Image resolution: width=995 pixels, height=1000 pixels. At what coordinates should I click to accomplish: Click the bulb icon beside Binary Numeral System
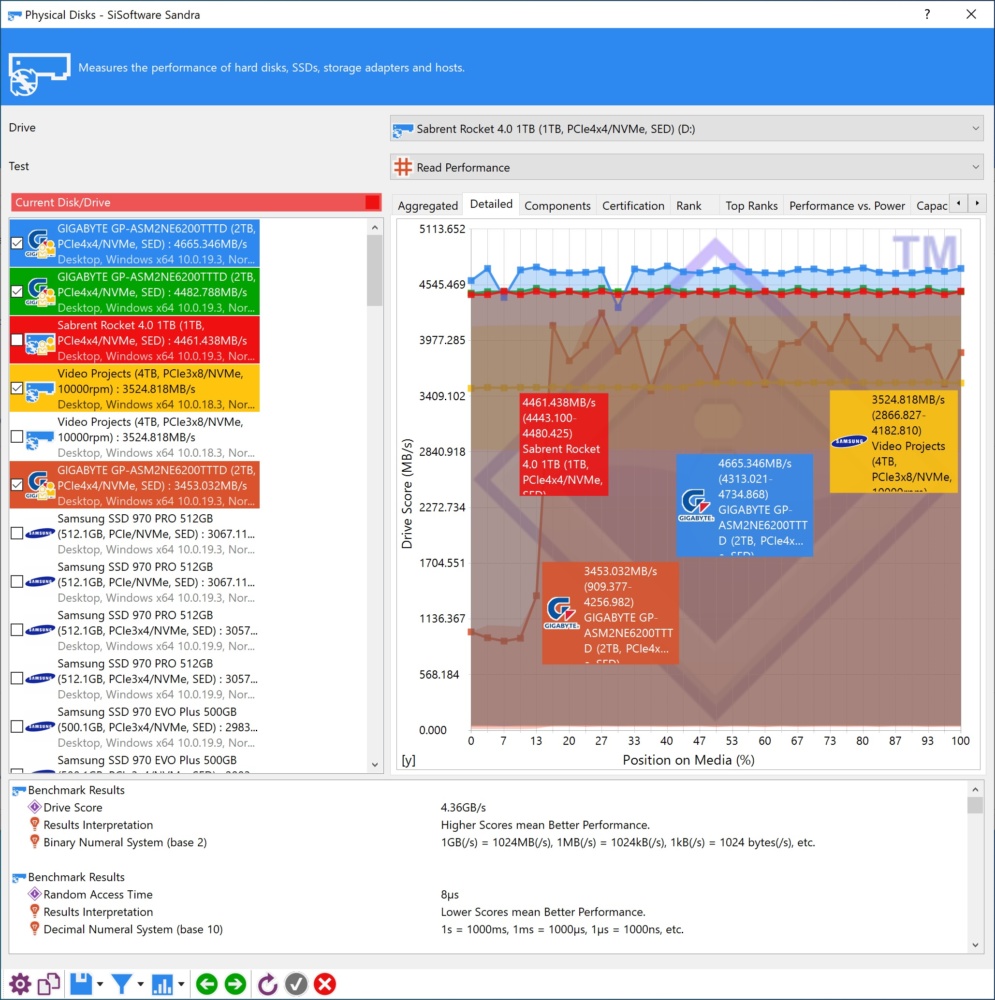pyautogui.click(x=34, y=842)
